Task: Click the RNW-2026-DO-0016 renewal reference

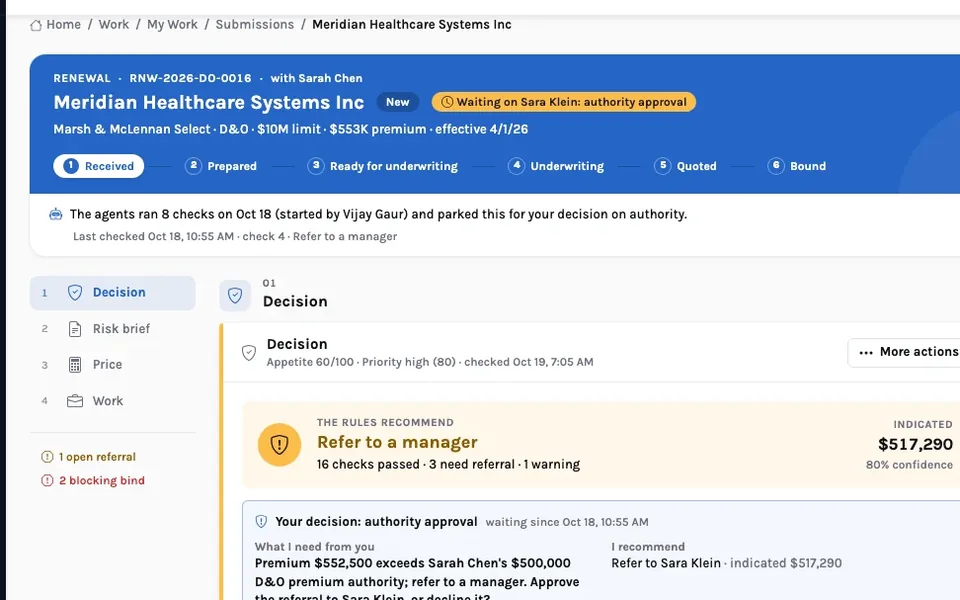Action: click(190, 78)
